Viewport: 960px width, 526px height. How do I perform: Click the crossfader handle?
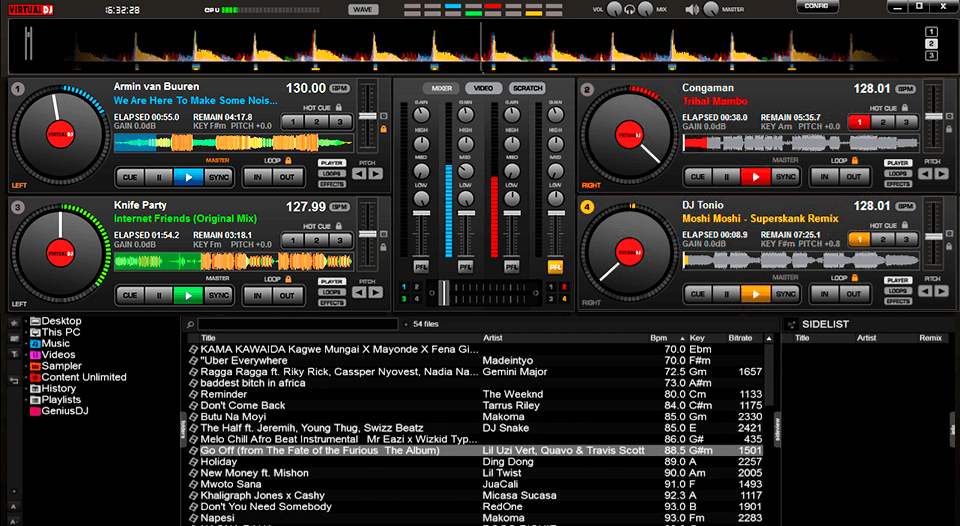(x=443, y=293)
